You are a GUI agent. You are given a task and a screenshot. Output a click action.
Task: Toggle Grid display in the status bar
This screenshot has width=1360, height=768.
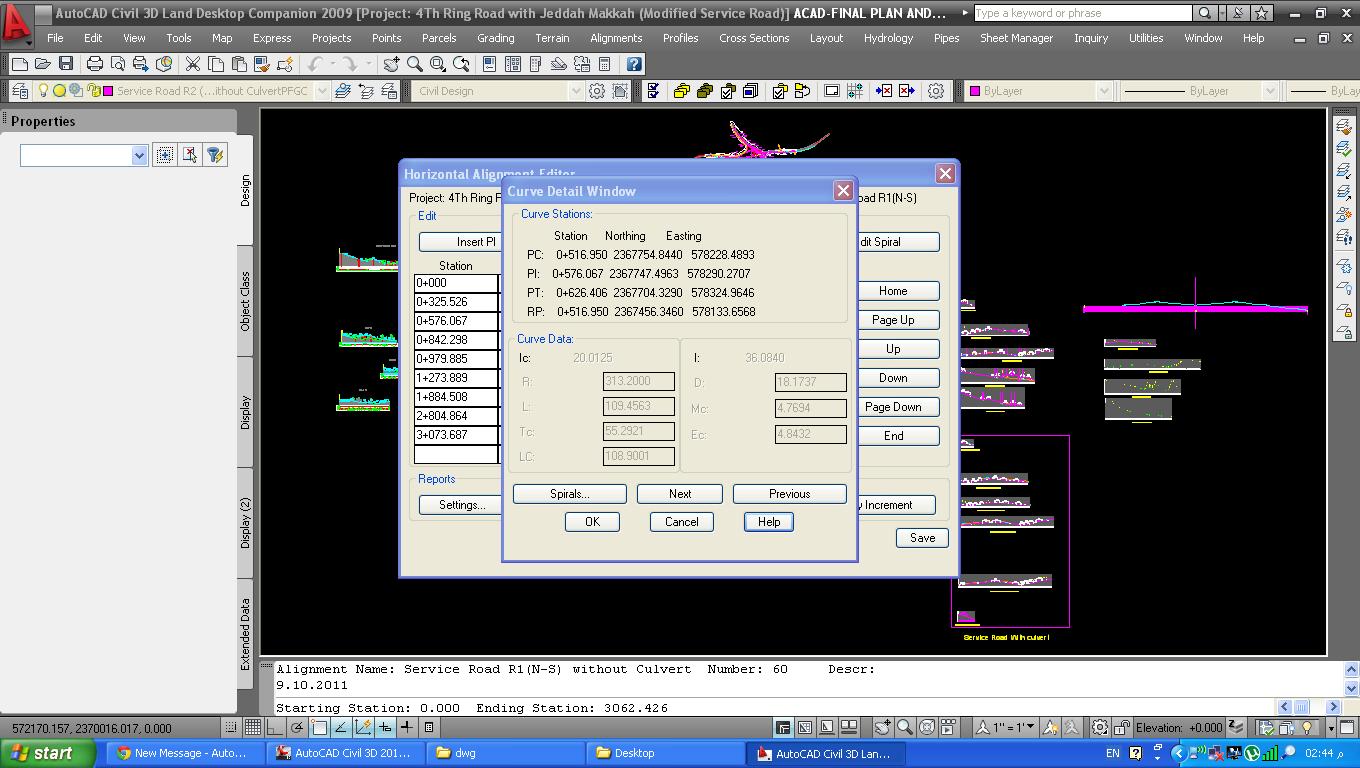(x=253, y=728)
